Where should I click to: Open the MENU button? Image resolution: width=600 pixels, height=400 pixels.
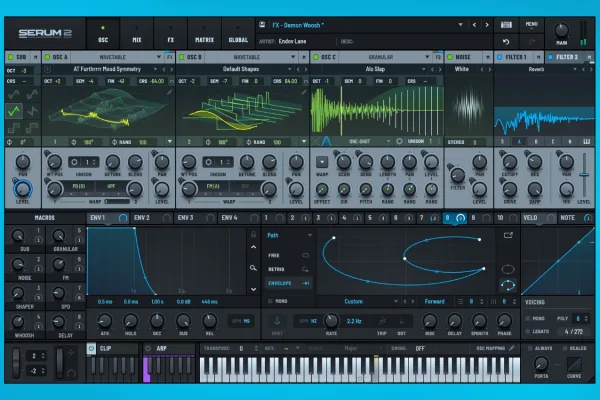tap(532, 24)
